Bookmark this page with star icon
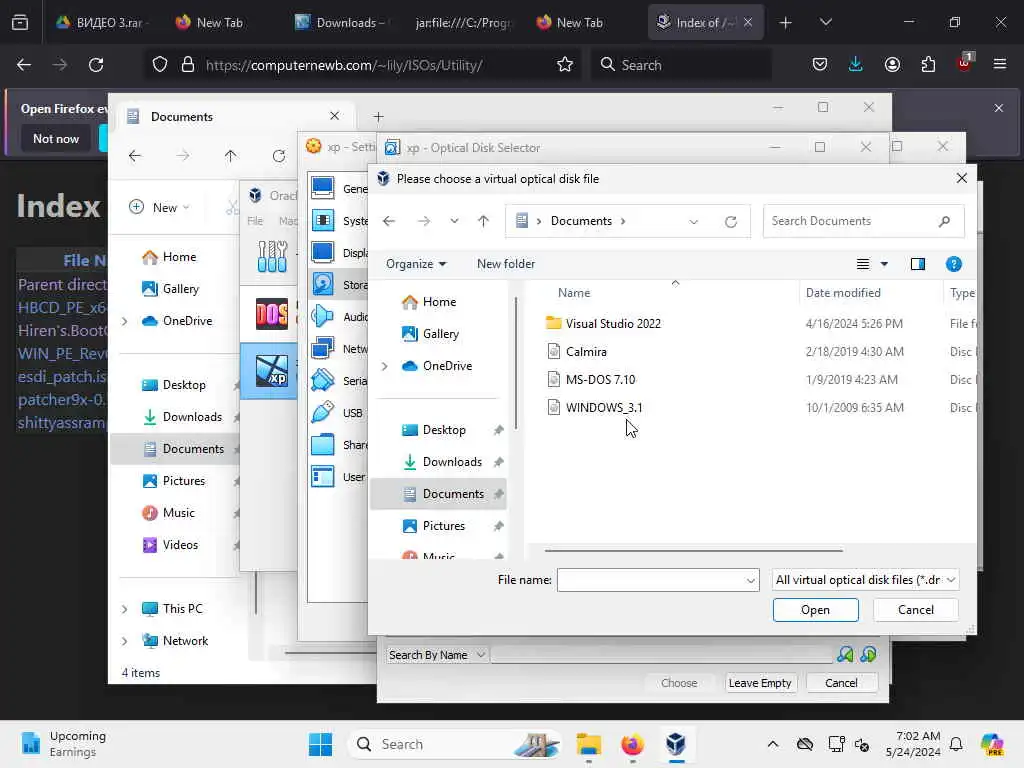 point(565,65)
